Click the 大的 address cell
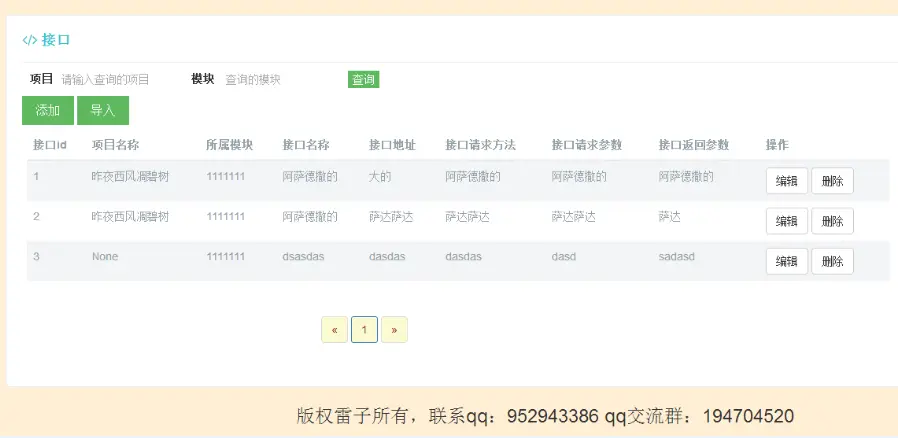Viewport: 898px width, 438px height. (380, 177)
